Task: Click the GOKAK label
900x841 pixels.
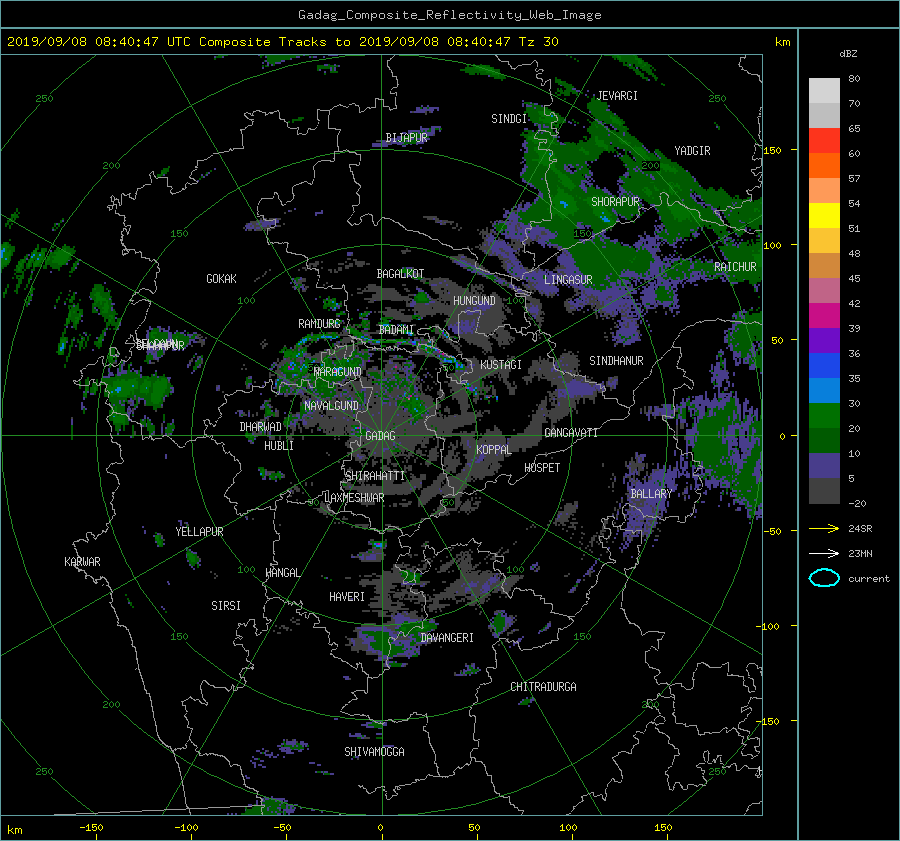Action: (222, 279)
